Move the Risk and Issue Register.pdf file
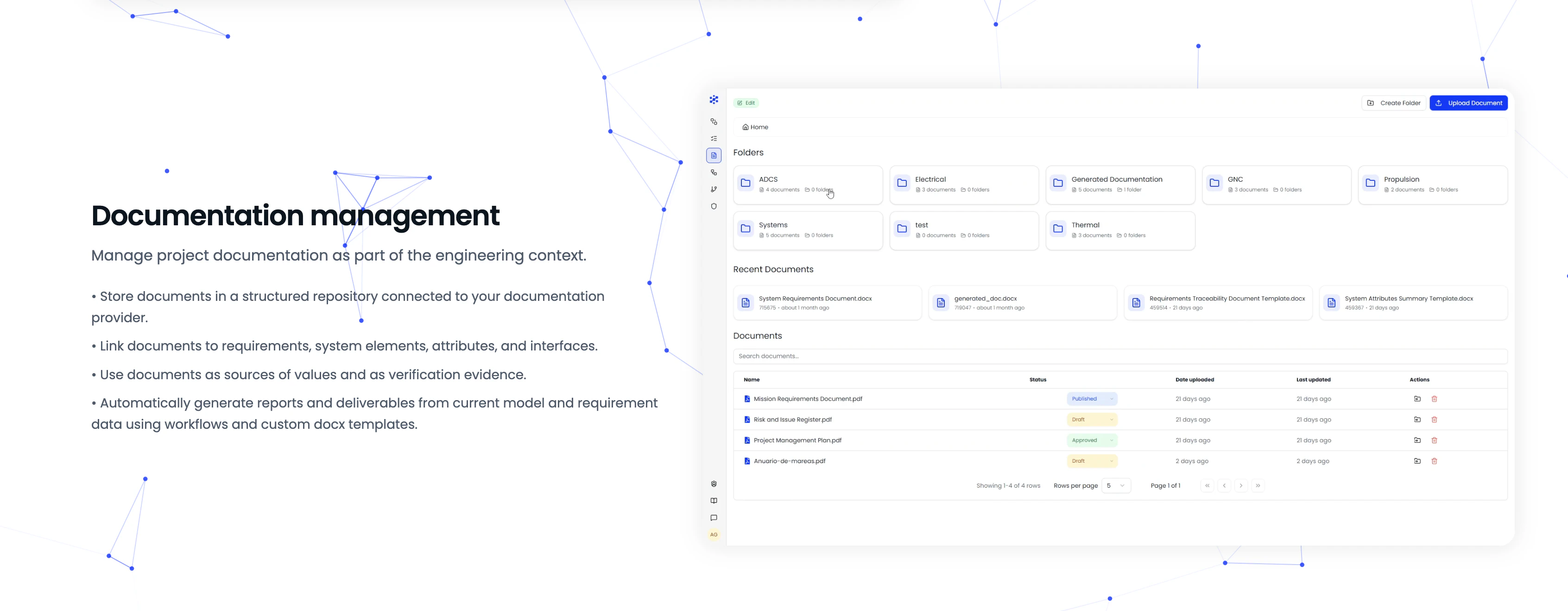1568x611 pixels. (1417, 420)
